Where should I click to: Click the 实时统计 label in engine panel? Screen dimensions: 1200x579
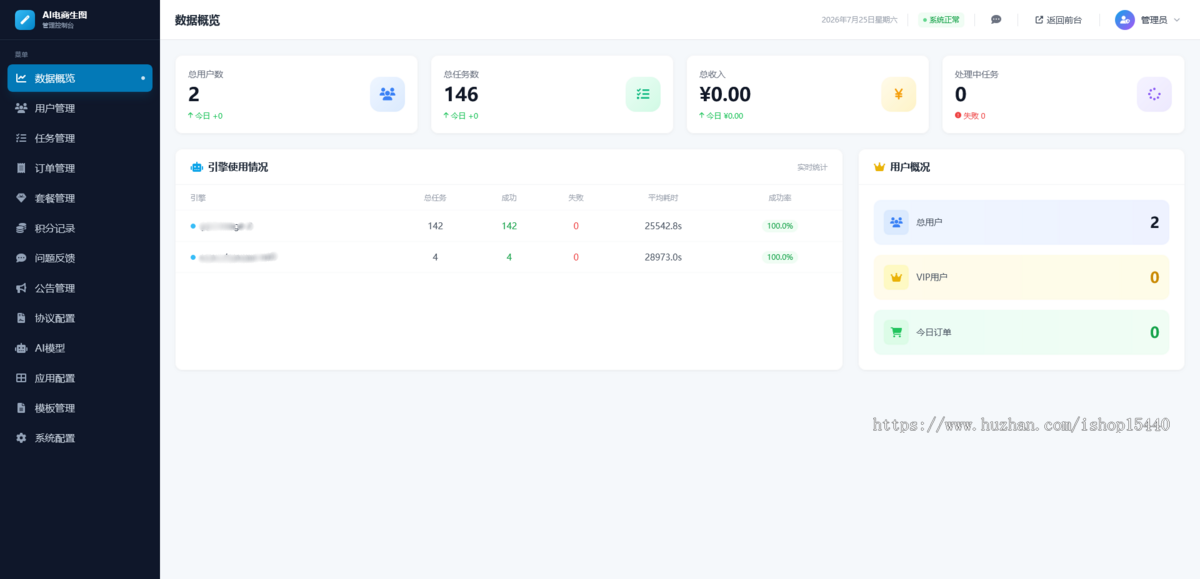click(812, 167)
